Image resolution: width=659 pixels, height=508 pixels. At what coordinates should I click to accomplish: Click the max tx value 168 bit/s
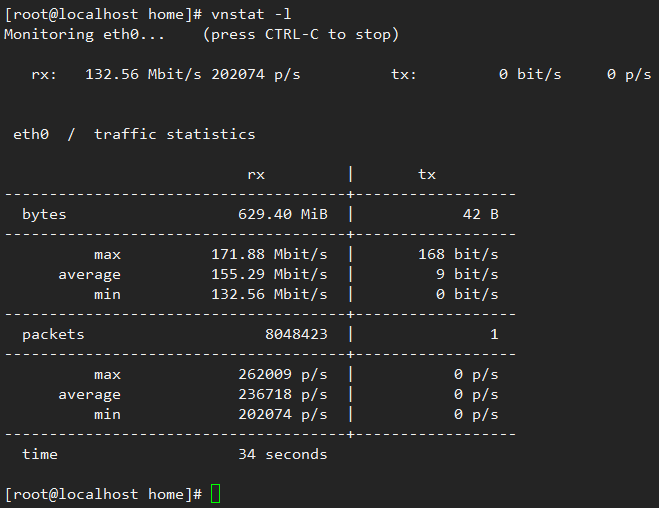(x=458, y=254)
